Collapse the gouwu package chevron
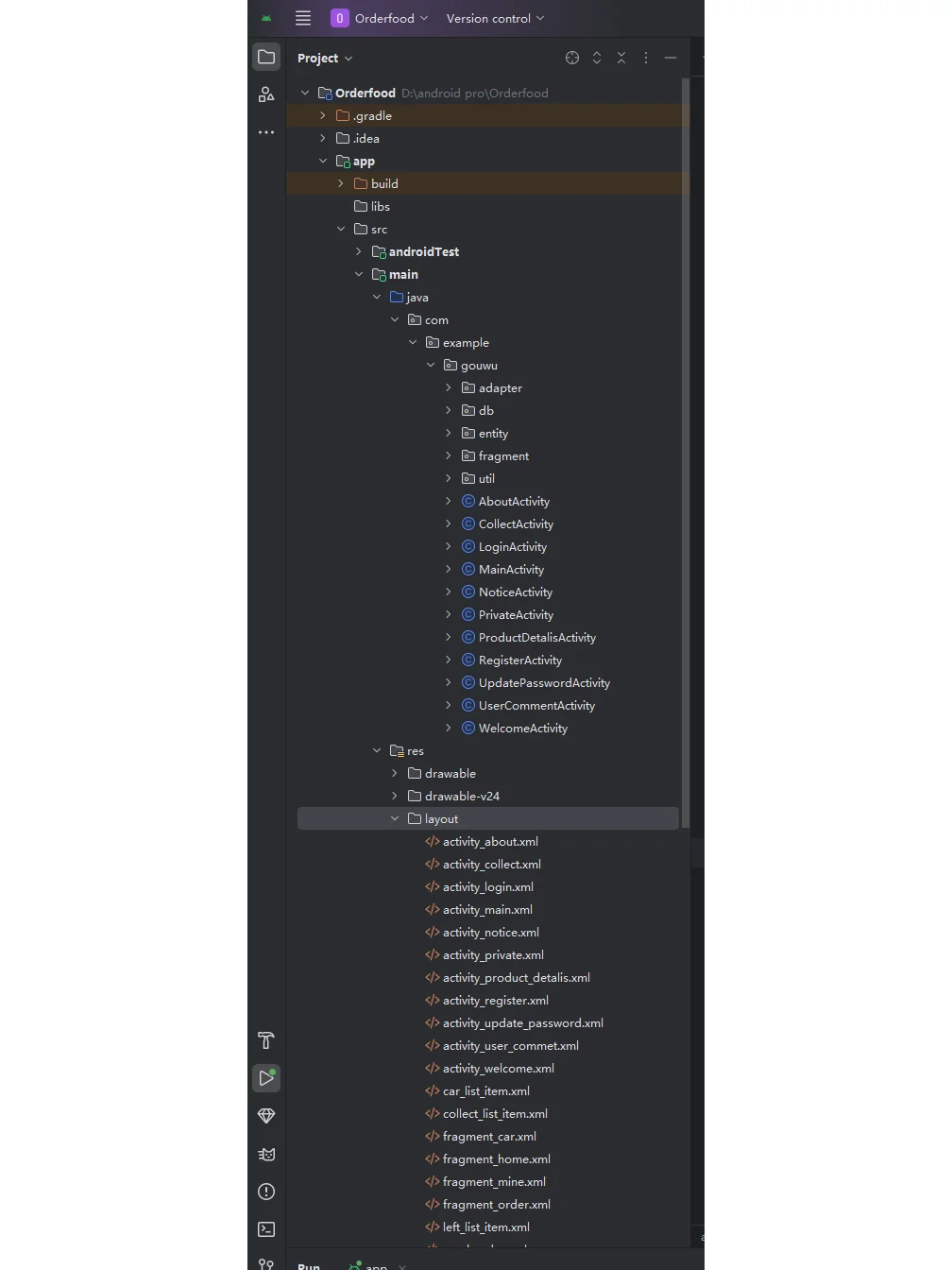Screen dimensions: 952x1270 pos(431,365)
